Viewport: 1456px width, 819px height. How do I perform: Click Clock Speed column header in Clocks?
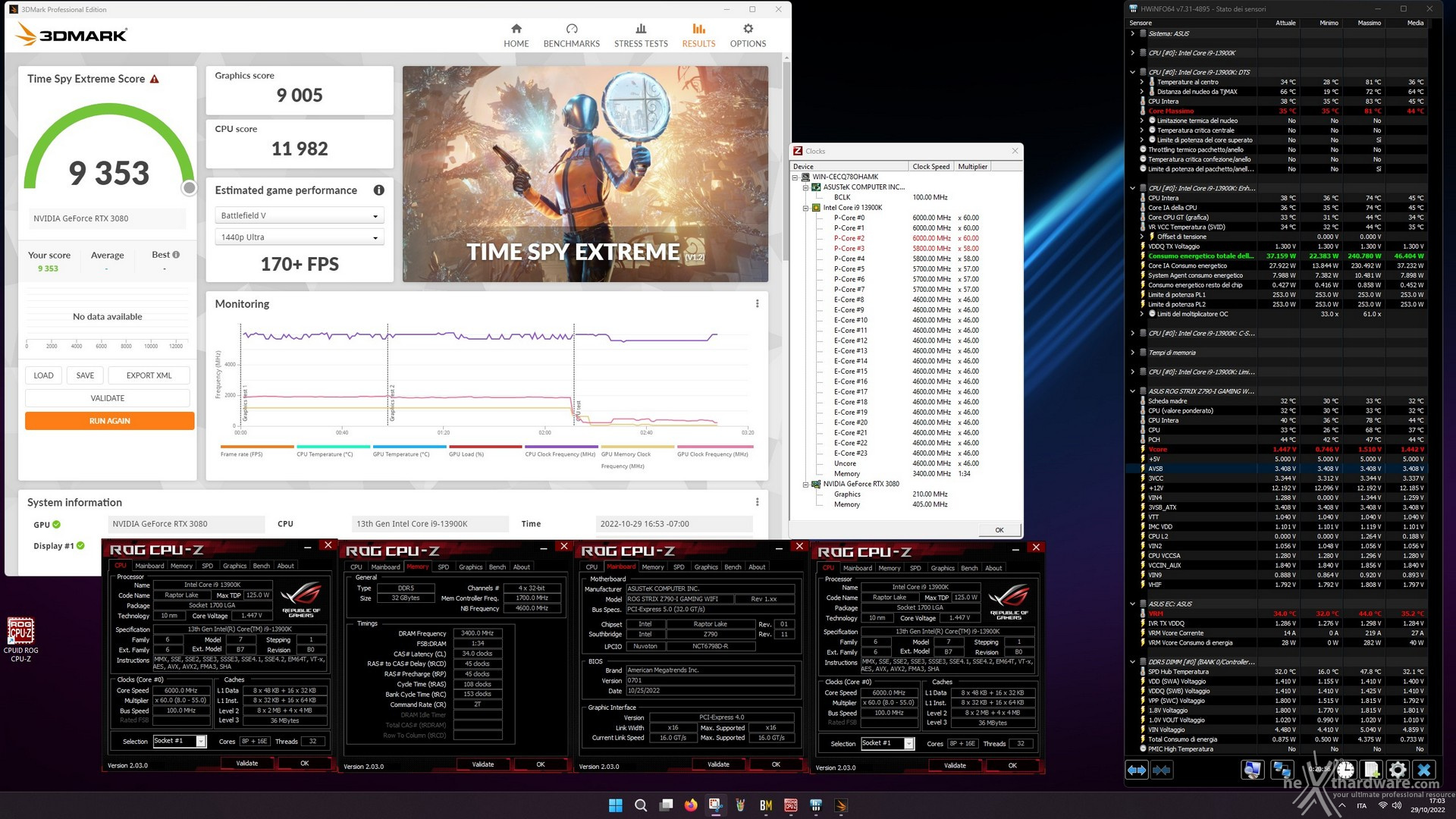(x=930, y=167)
